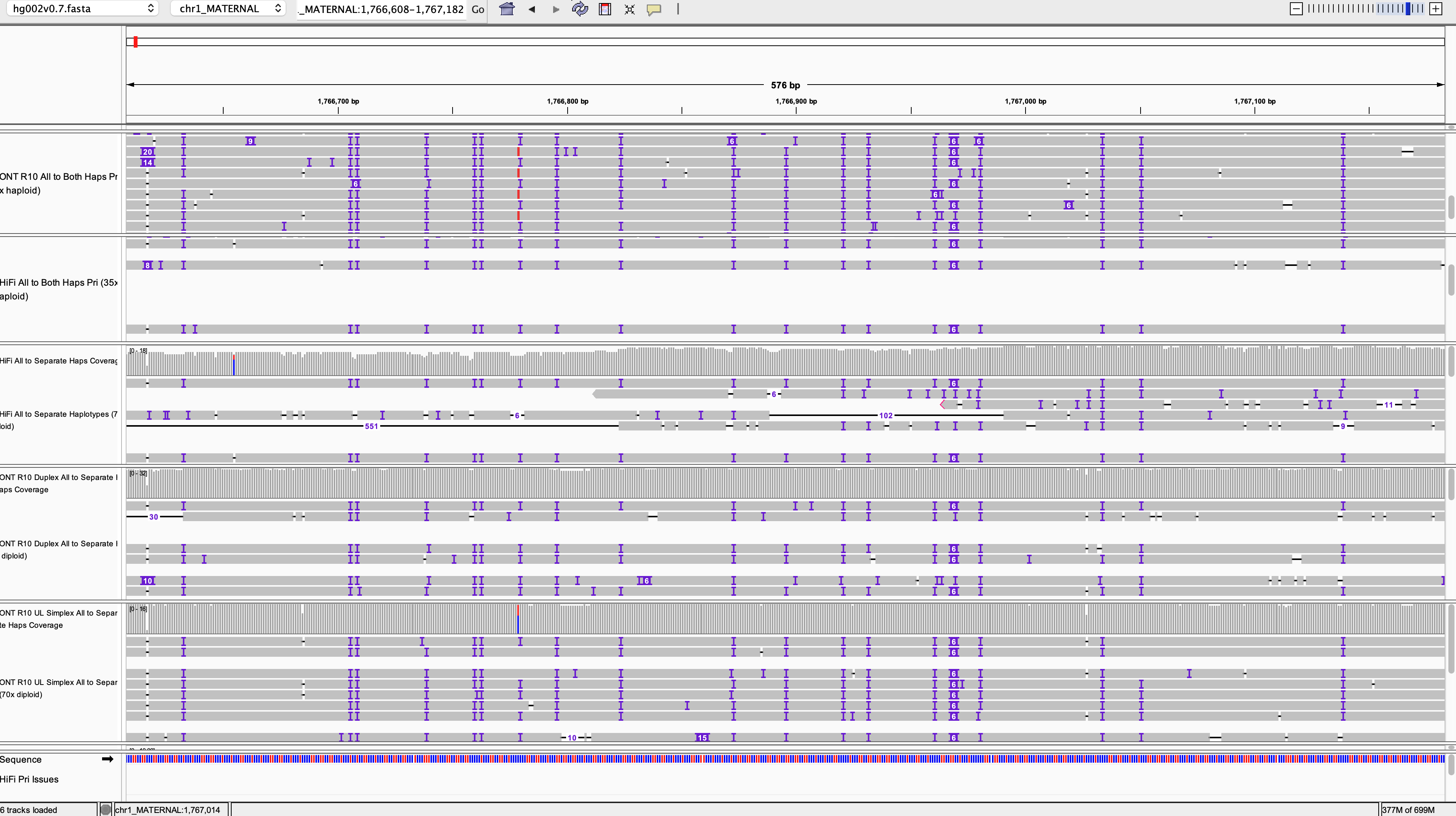Set zoom level on the tick-mark zoom slider

pyautogui.click(x=1368, y=8)
